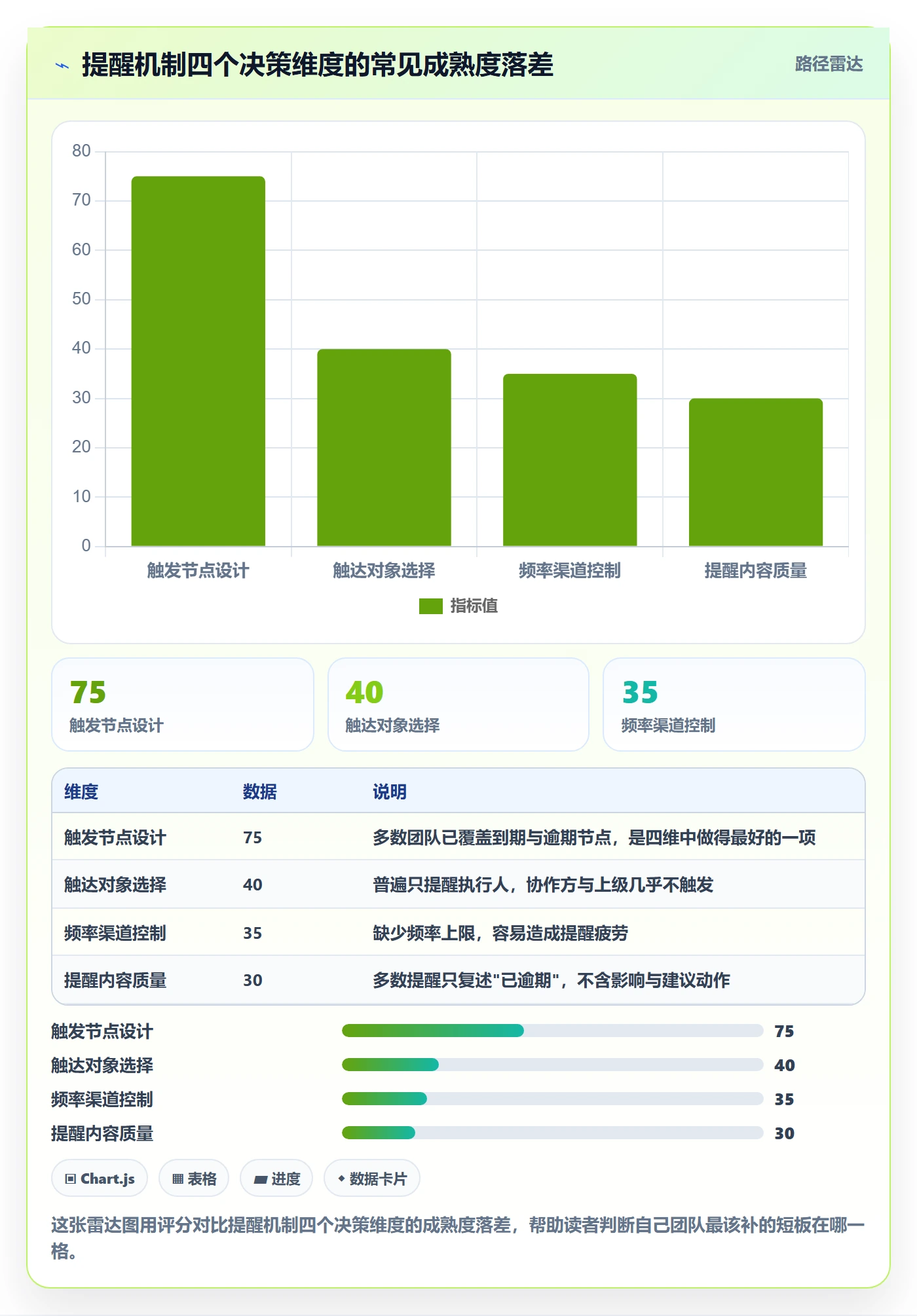Click the 80 tick on the chart's y-axis
This screenshot has width=917, height=1316.
[x=81, y=151]
